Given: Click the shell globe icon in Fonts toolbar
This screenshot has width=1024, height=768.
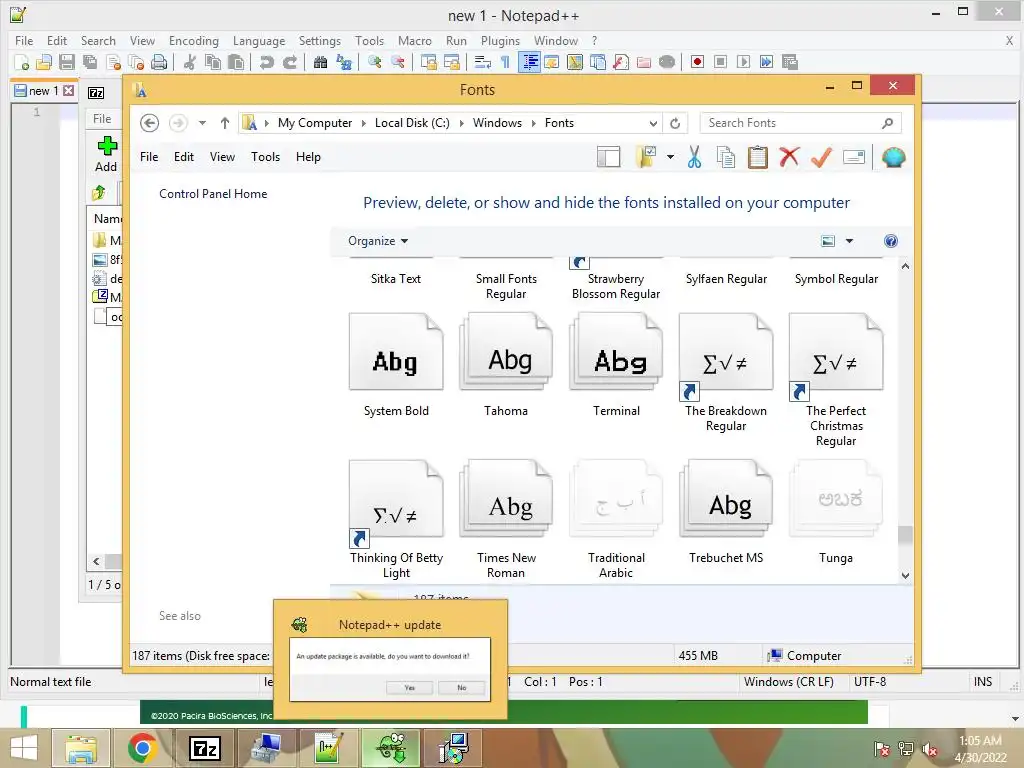Looking at the screenshot, I should click(893, 157).
